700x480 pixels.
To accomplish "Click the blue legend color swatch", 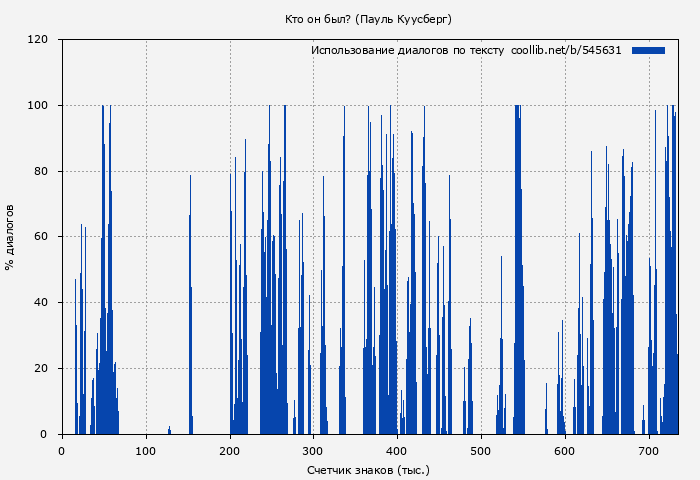I will coord(648,50).
